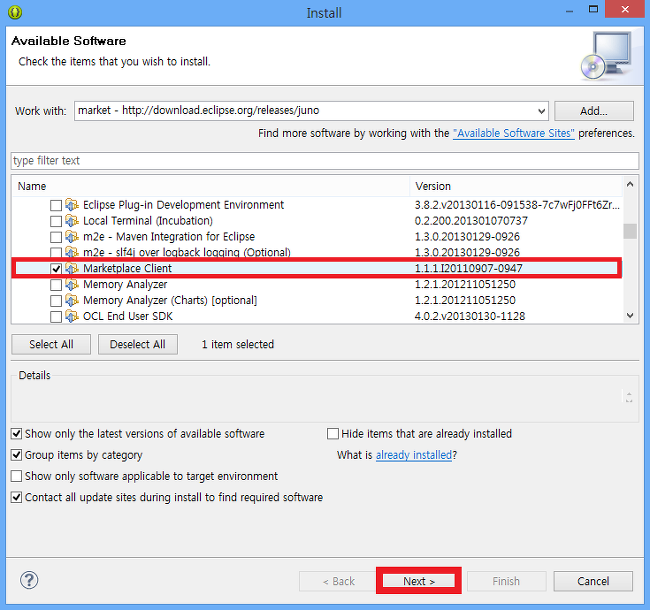Enable Hide items that are already installed
This screenshot has width=650, height=610.
click(x=333, y=434)
